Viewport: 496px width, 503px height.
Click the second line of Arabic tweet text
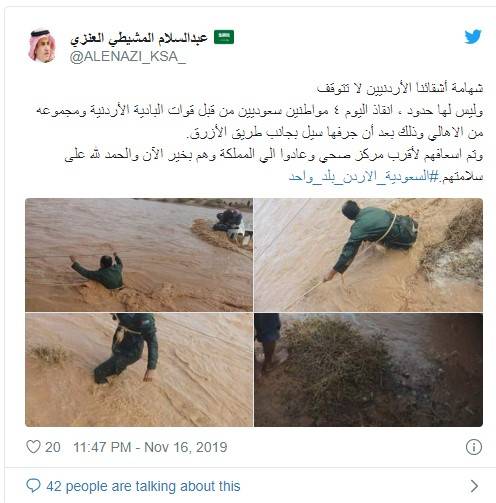[259, 111]
